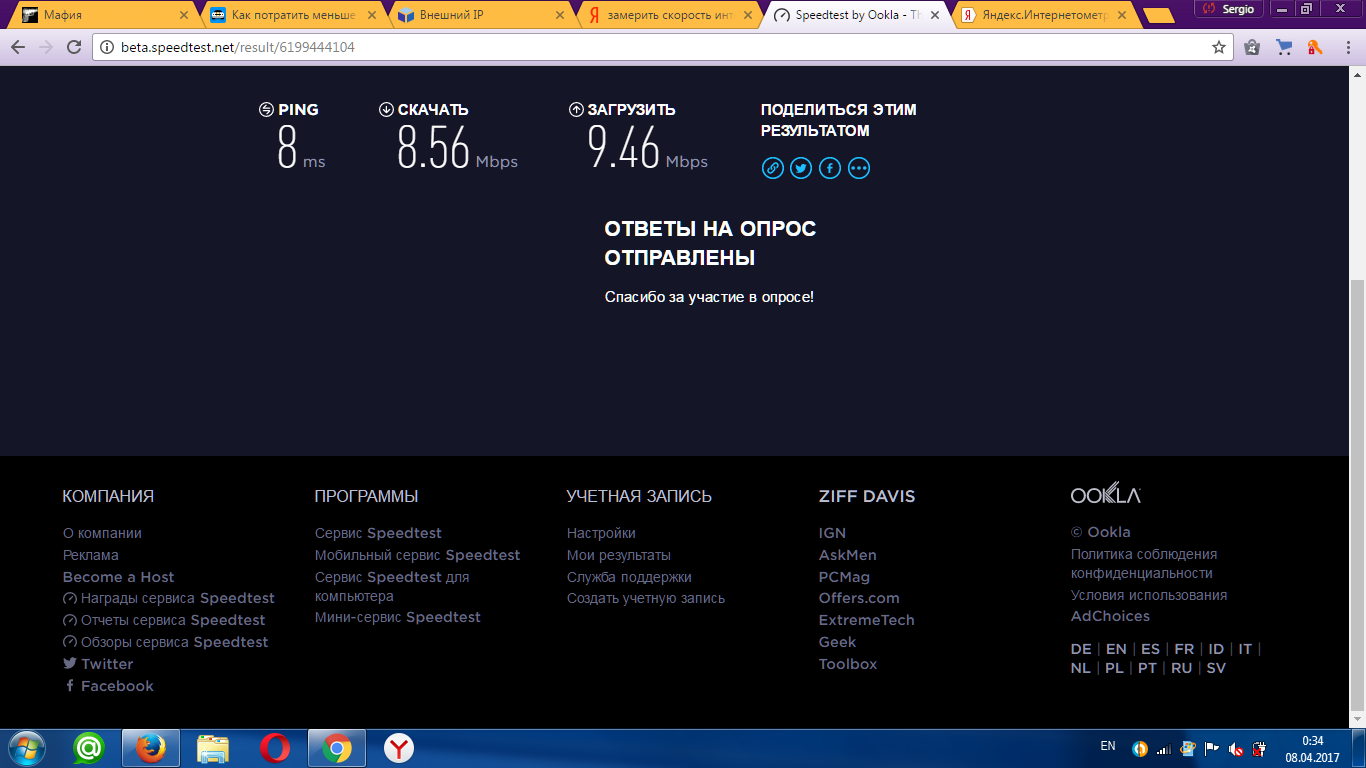Click the taskbar clock showing 0:34

pyautogui.click(x=1314, y=748)
